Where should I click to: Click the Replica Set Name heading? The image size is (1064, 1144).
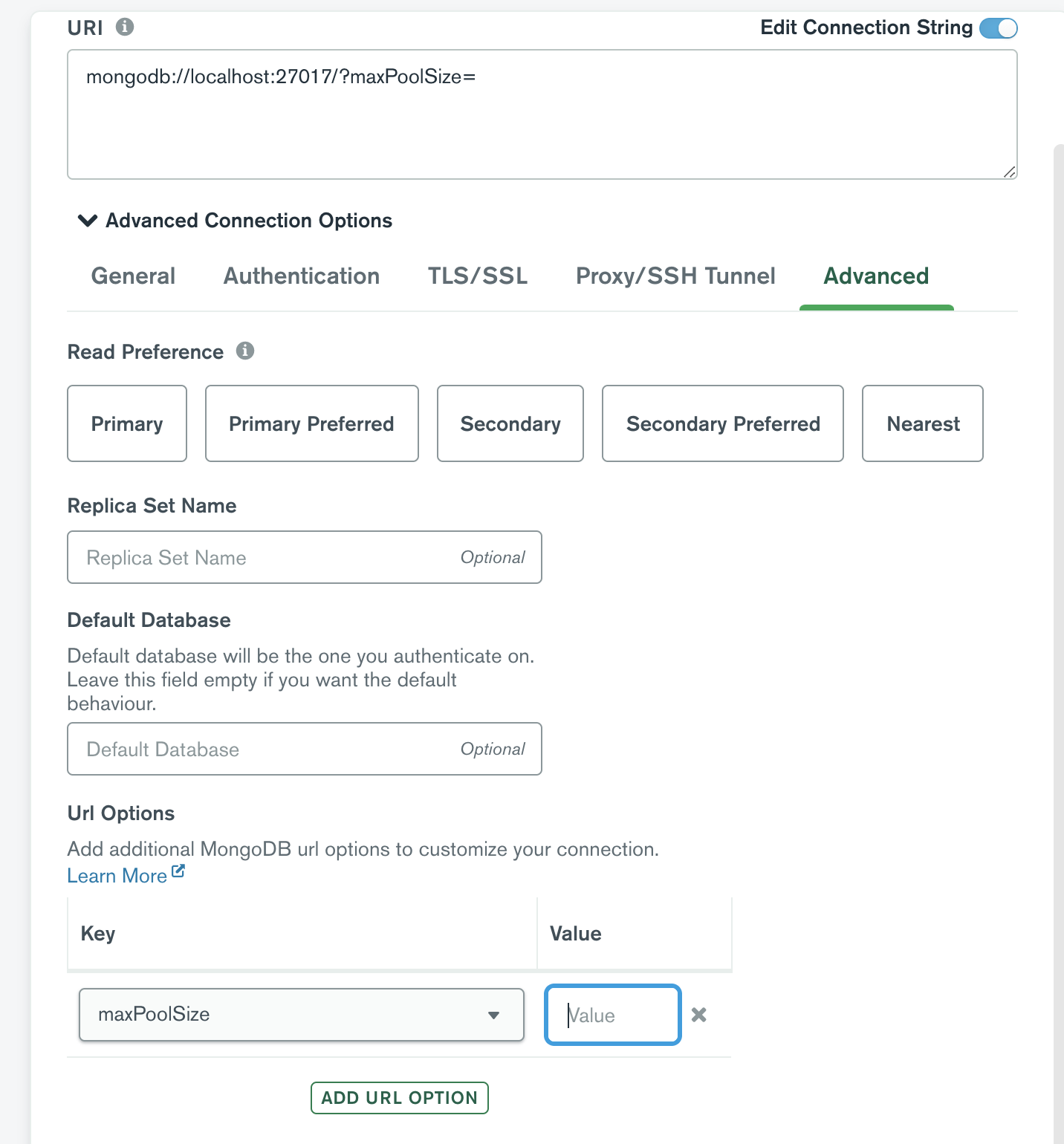click(x=152, y=506)
